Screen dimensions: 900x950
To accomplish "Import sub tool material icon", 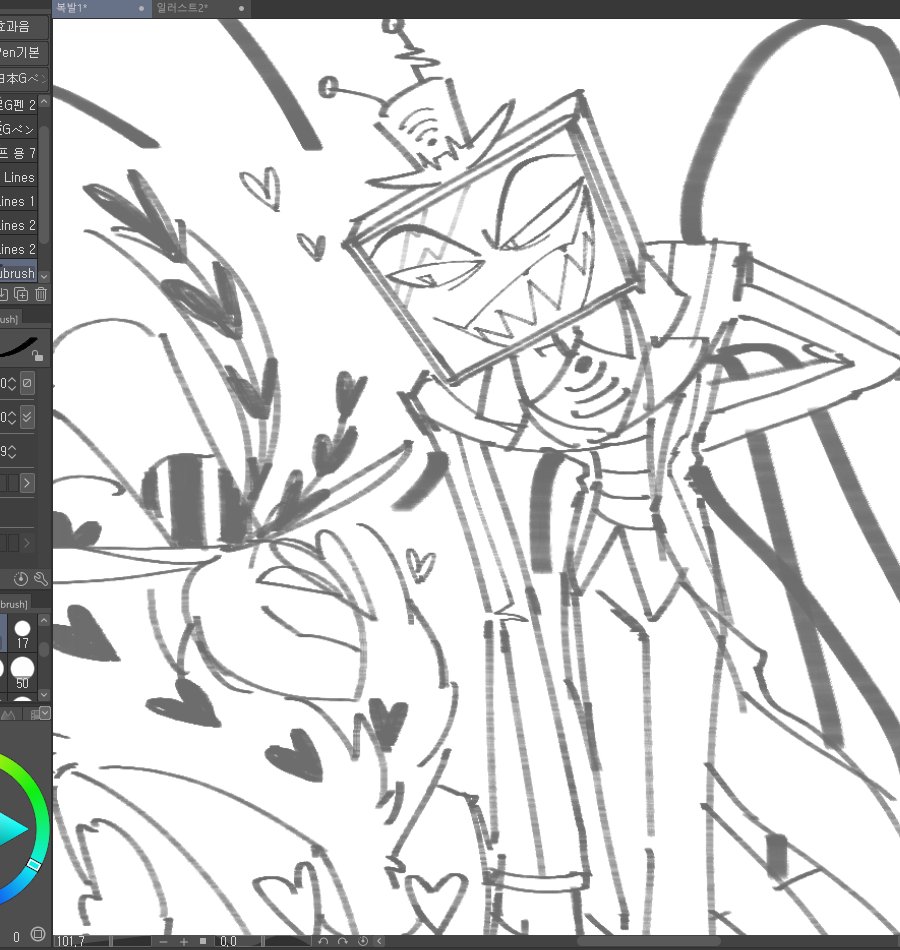I will pyautogui.click(x=3, y=294).
